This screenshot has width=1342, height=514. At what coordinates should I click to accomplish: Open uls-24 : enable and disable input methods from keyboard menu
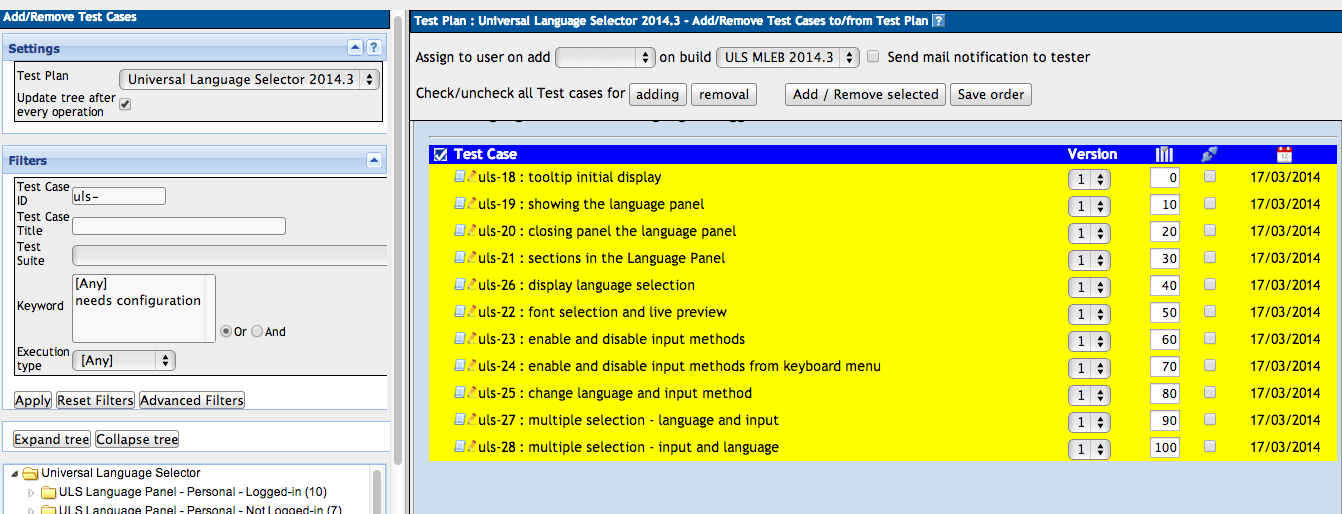point(680,366)
